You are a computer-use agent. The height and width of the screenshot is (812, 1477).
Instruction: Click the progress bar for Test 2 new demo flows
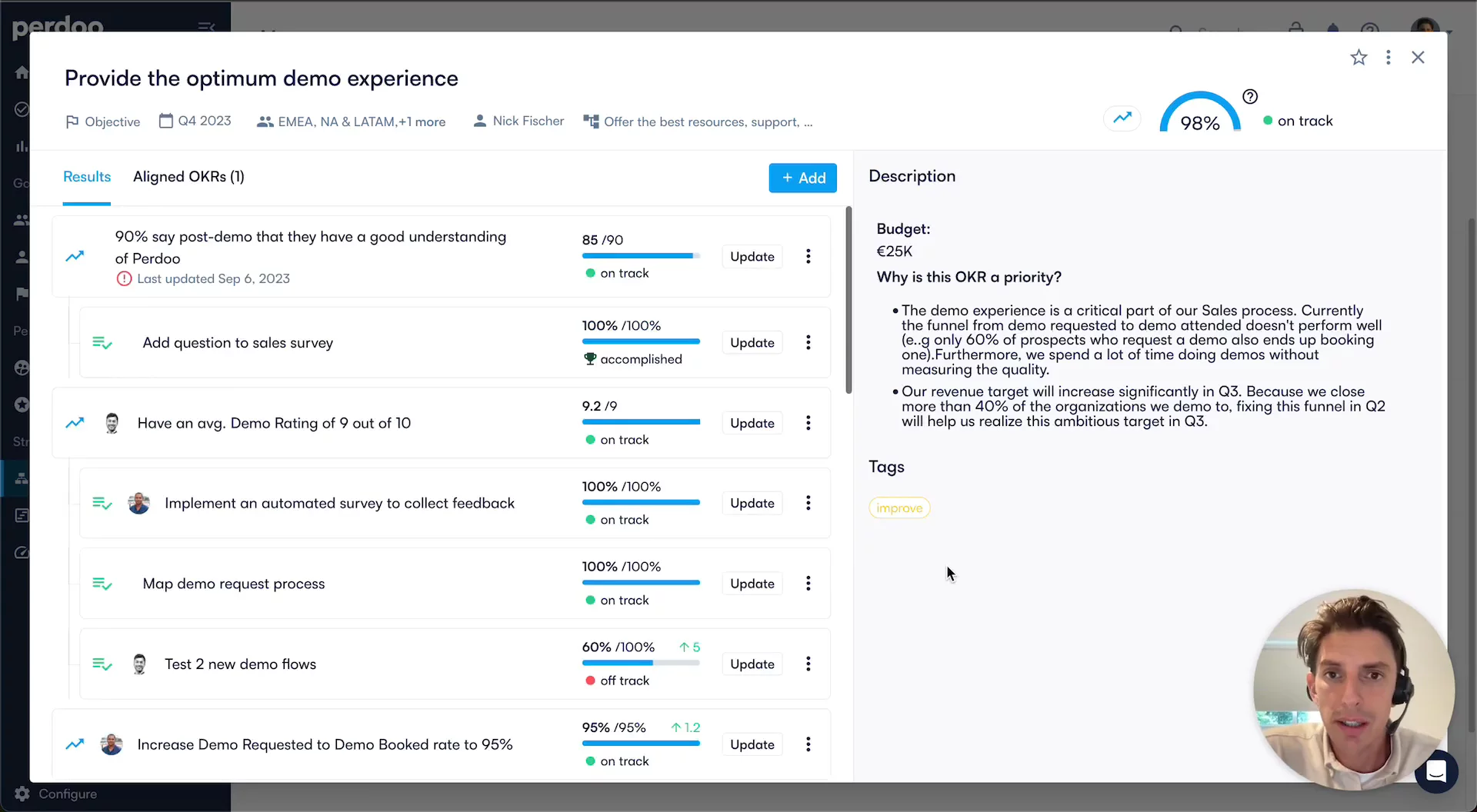point(641,663)
